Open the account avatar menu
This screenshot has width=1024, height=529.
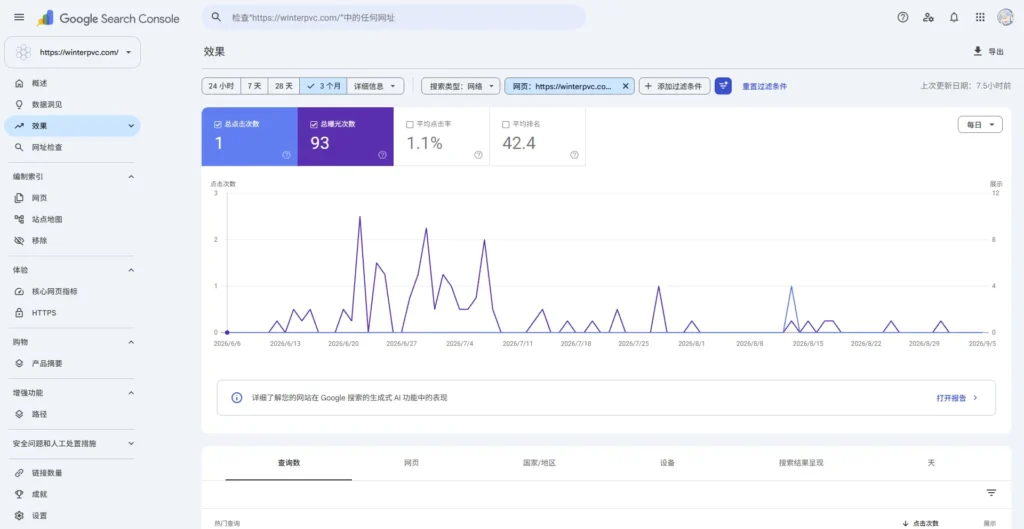[1006, 18]
